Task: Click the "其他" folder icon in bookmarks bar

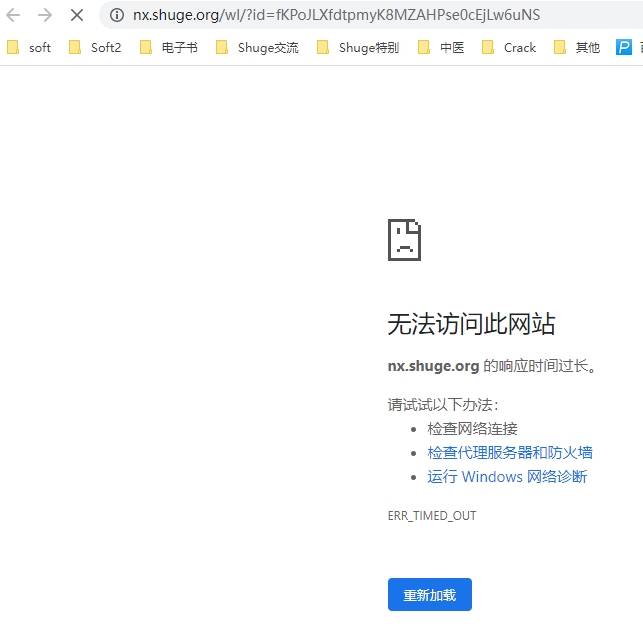Action: [x=560, y=47]
